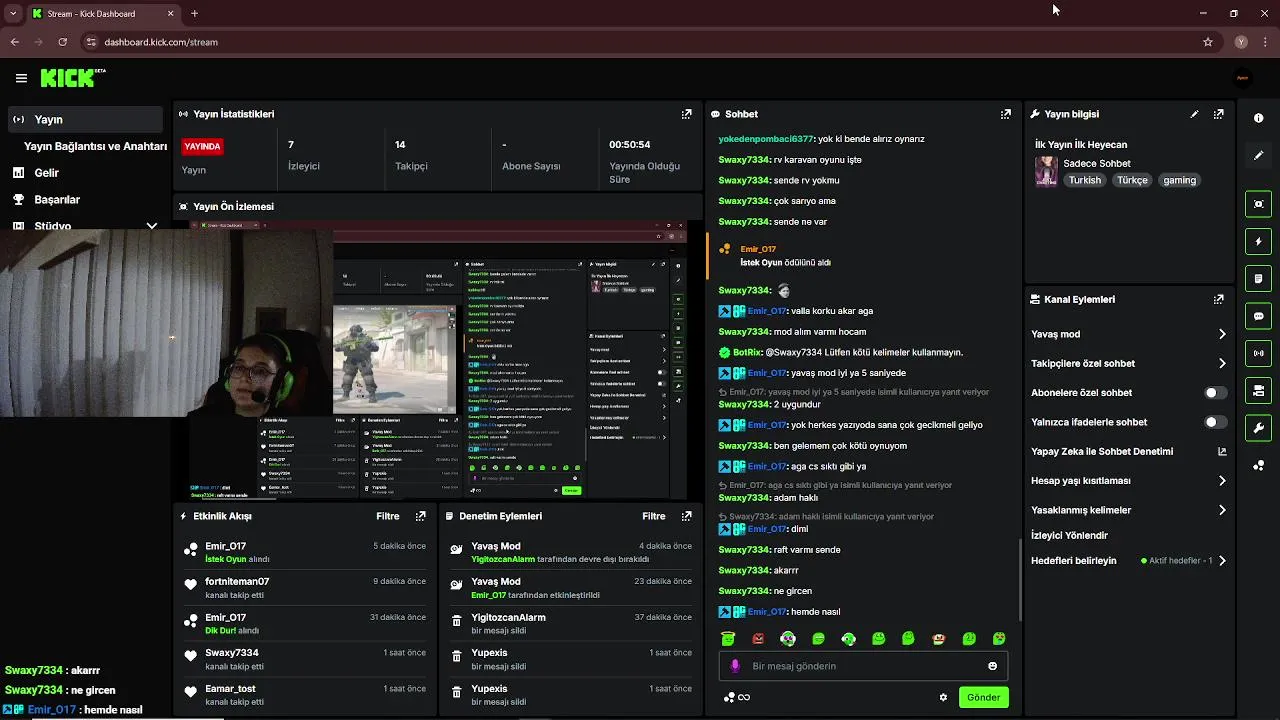Open Başarılar in the left menu
The width and height of the screenshot is (1280, 720).
pyautogui.click(x=57, y=199)
